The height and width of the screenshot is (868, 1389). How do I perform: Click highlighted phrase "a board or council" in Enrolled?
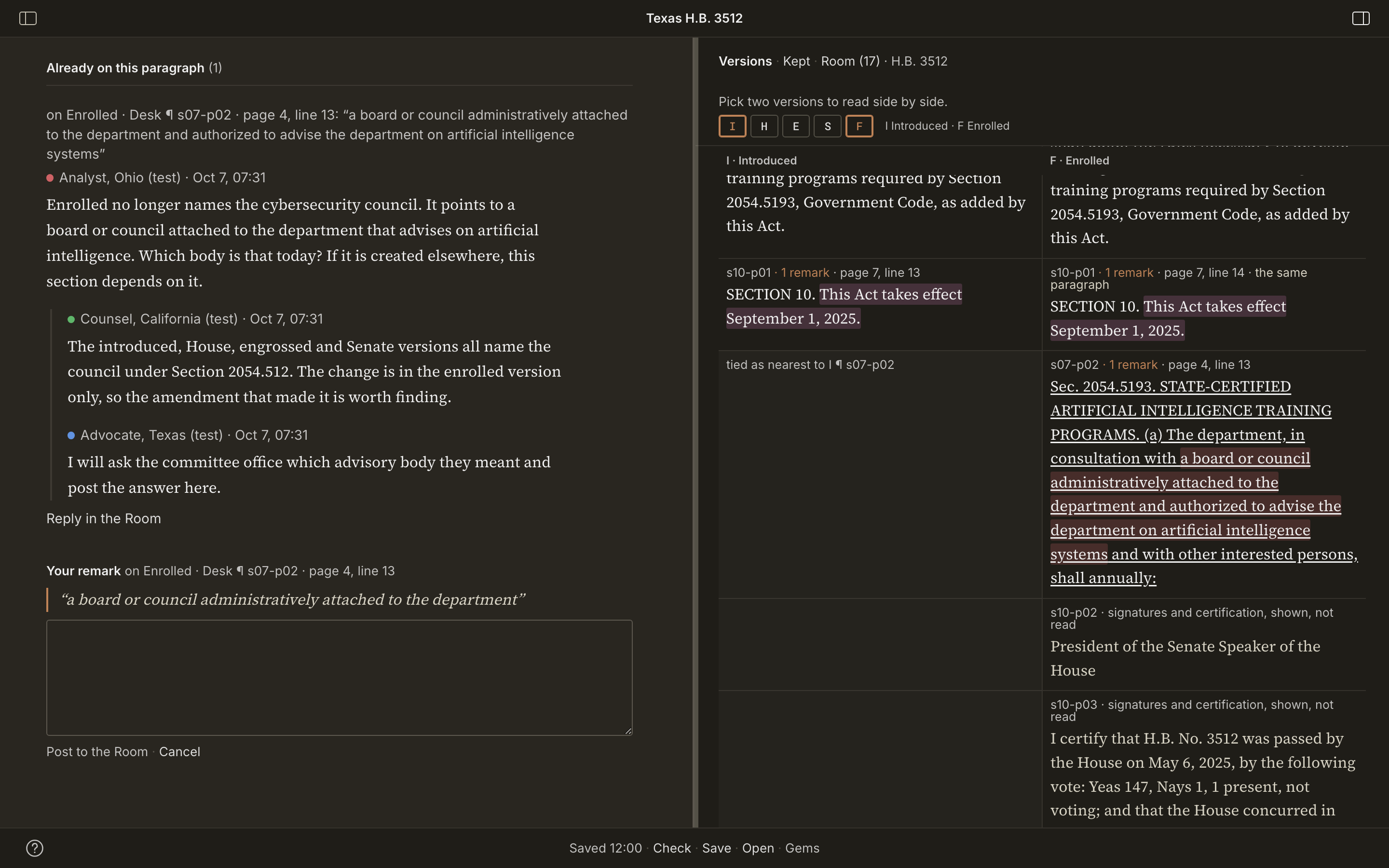1245,458
